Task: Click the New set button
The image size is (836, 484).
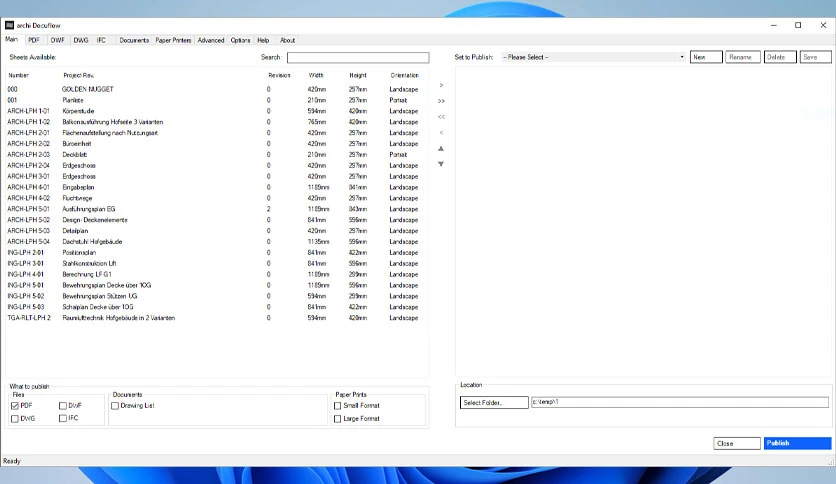Action: (706, 57)
